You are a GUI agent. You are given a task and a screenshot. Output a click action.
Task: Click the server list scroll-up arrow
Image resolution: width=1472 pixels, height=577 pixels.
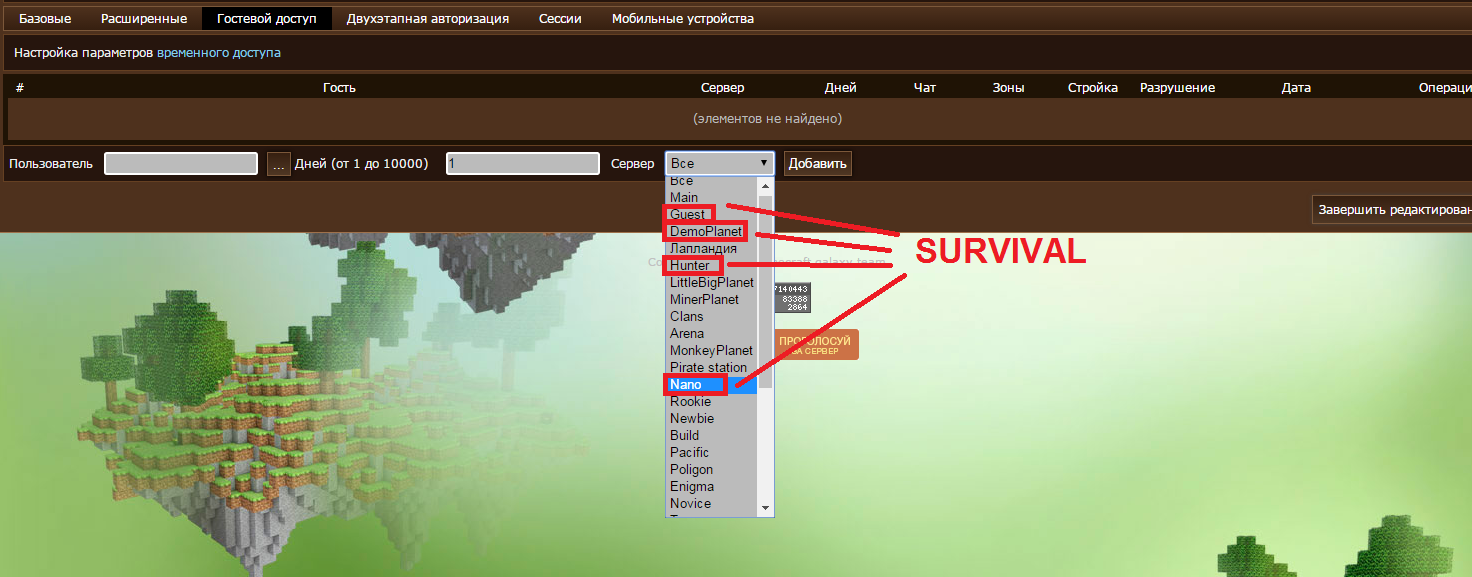766,185
